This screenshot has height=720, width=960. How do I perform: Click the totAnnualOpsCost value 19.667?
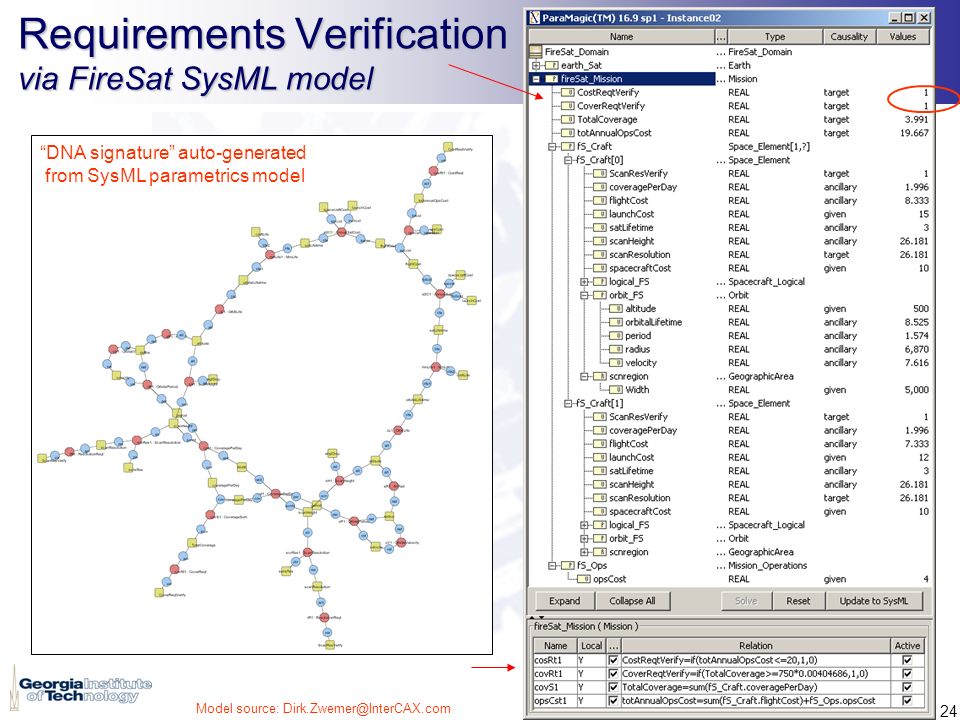913,133
